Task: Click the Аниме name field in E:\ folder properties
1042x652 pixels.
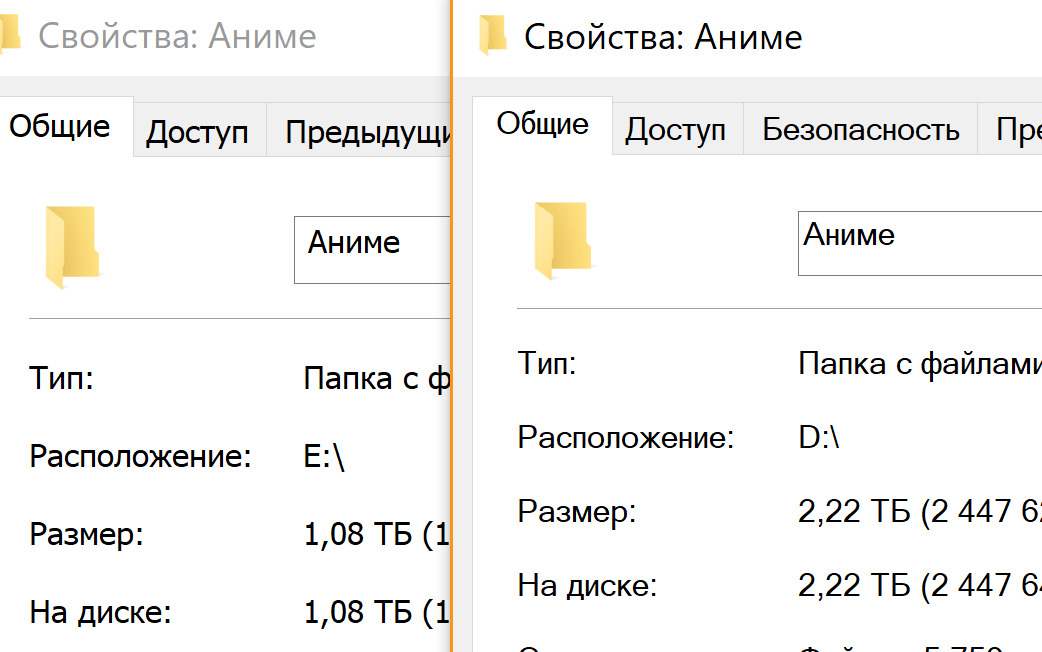Action: 372,250
